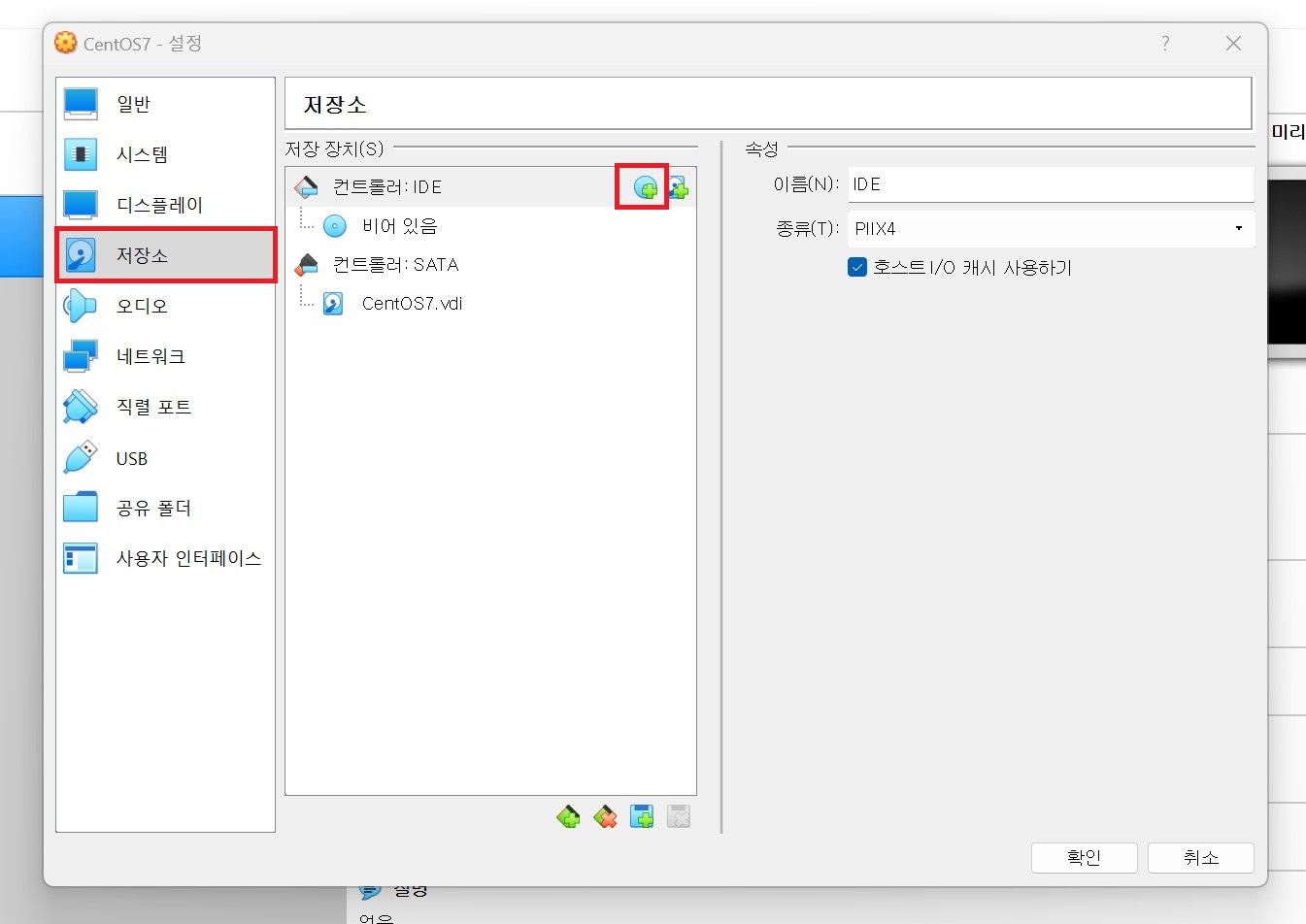
Task: Open help with the question mark
Action: (1165, 43)
